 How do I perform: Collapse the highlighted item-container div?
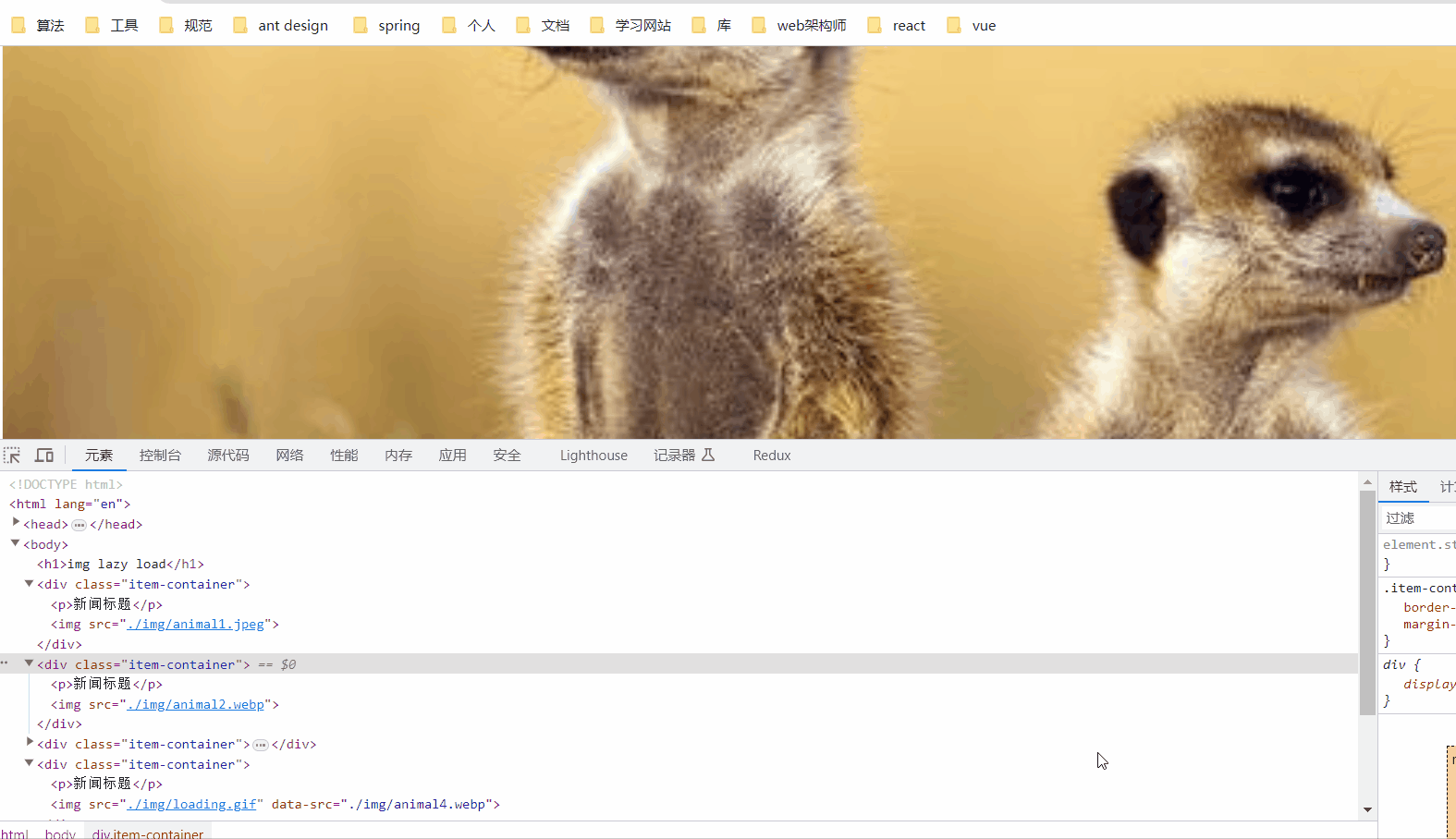point(30,663)
